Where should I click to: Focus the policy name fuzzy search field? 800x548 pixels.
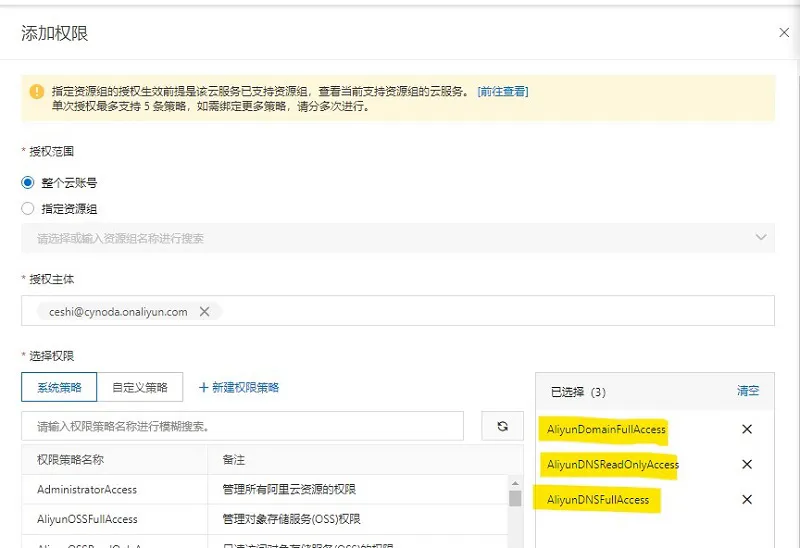[x=242, y=426]
